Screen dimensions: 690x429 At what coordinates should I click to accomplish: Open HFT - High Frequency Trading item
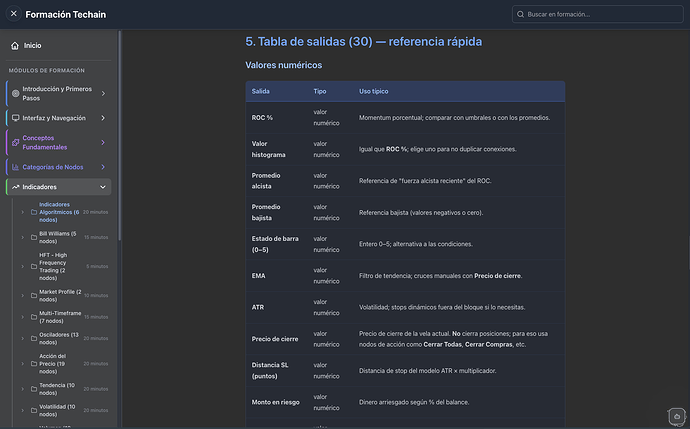[x=53, y=267]
